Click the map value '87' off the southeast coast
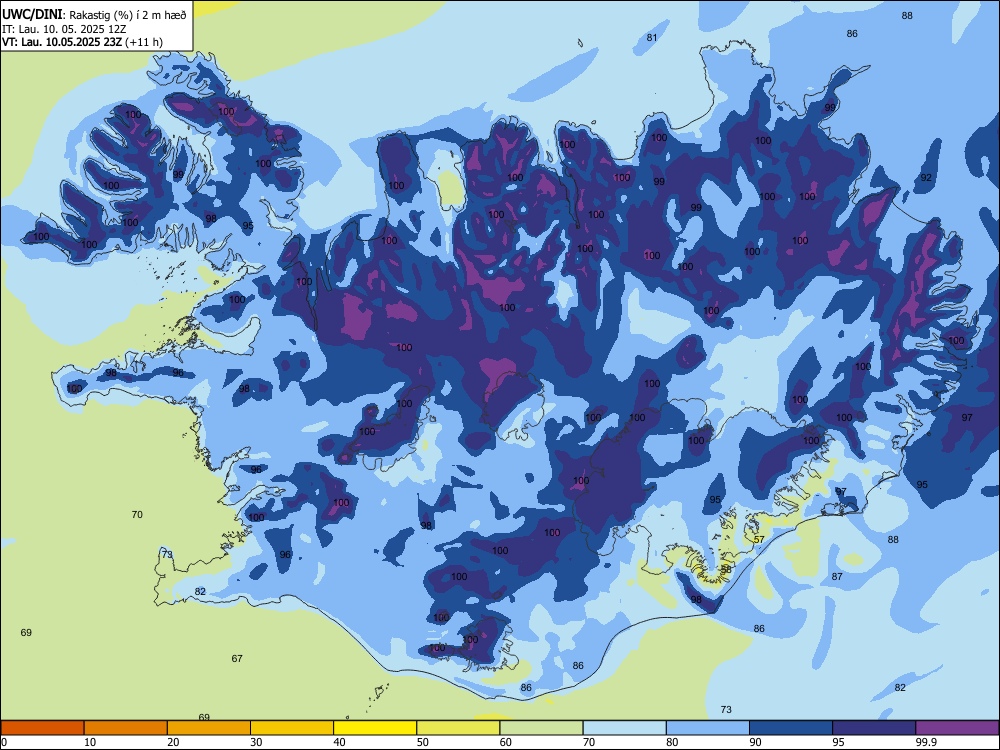1000x750 pixels. [837, 577]
